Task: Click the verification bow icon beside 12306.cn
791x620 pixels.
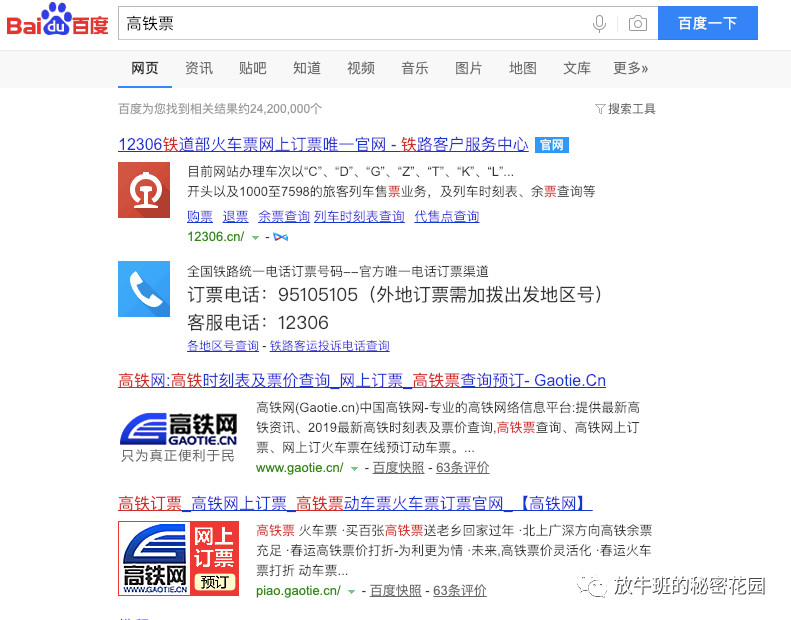Action: (x=280, y=237)
